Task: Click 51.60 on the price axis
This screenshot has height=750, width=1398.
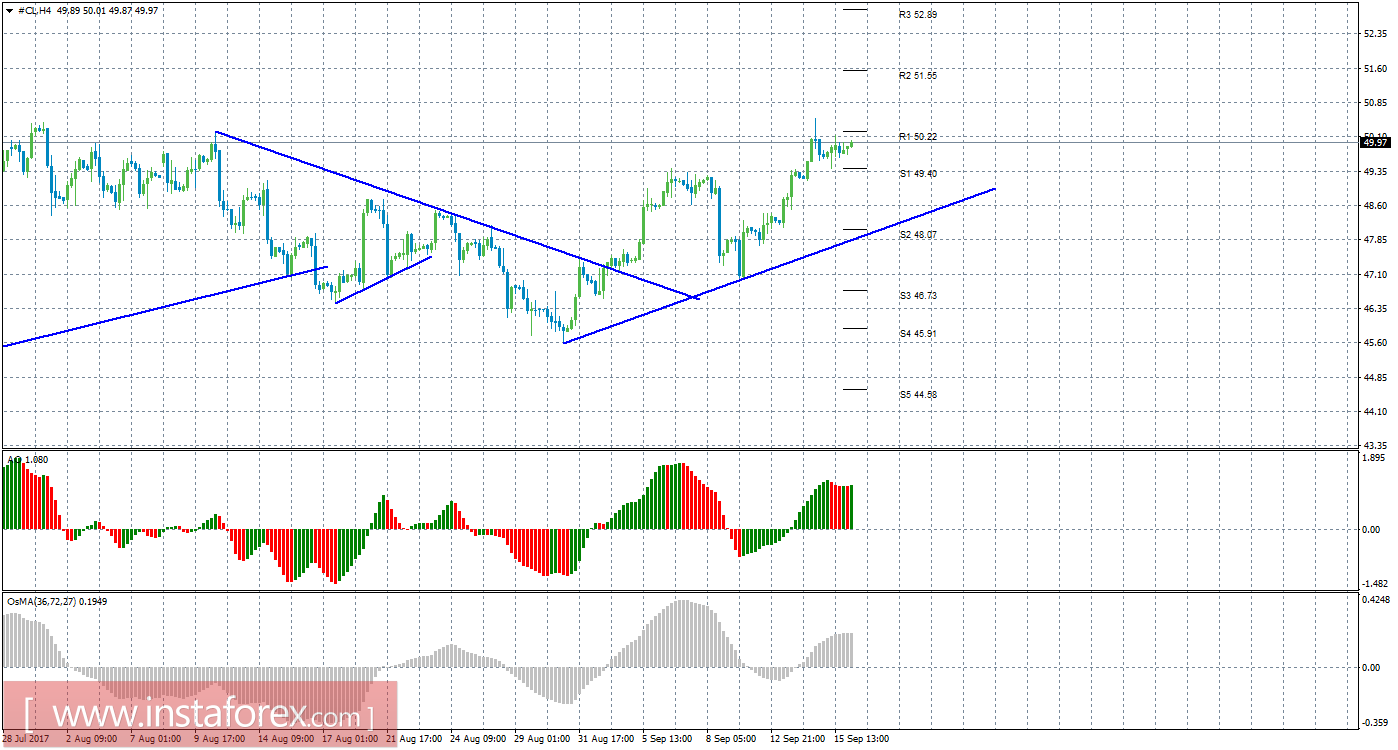Action: [x=1376, y=68]
